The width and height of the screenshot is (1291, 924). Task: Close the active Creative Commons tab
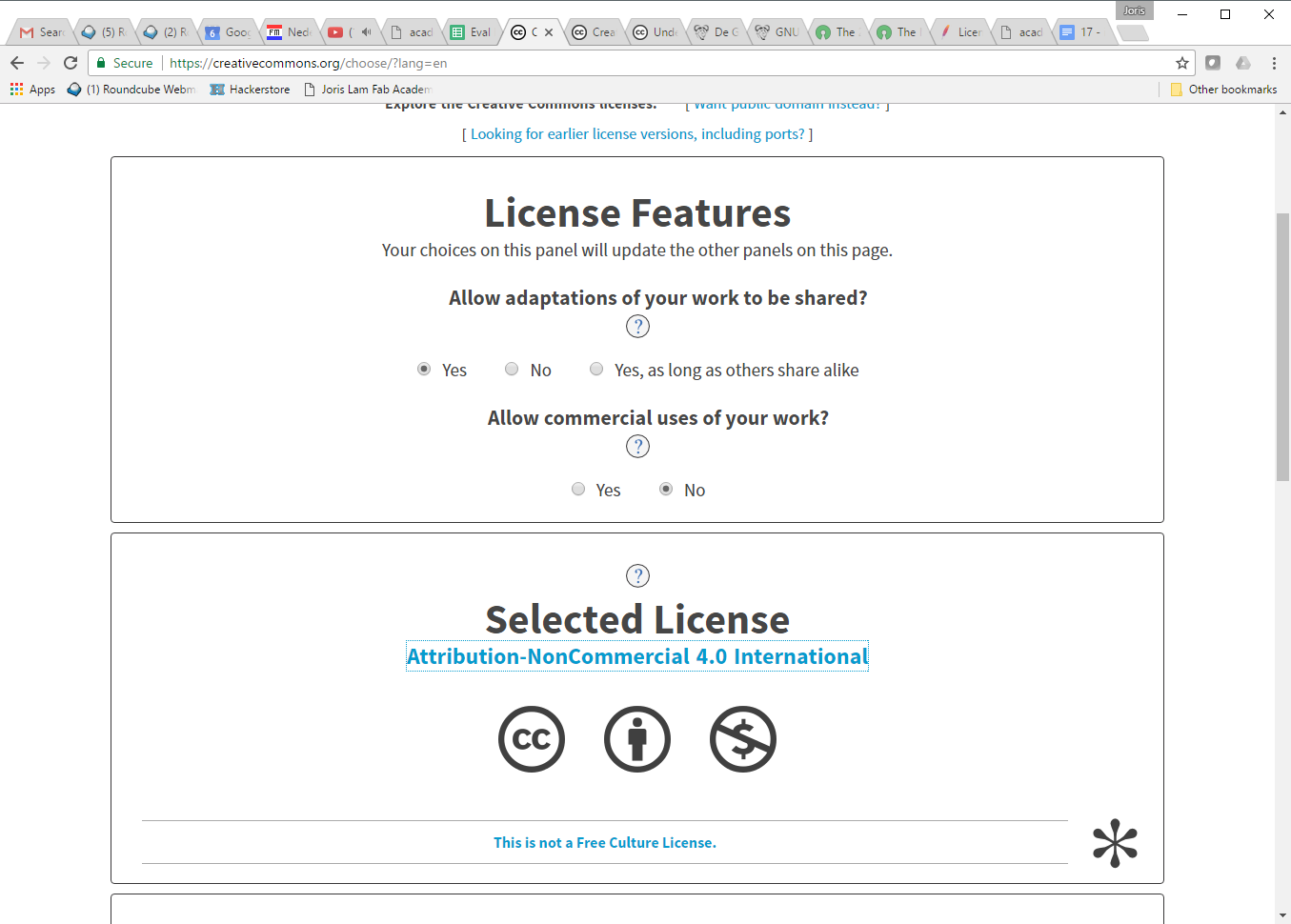[549, 32]
